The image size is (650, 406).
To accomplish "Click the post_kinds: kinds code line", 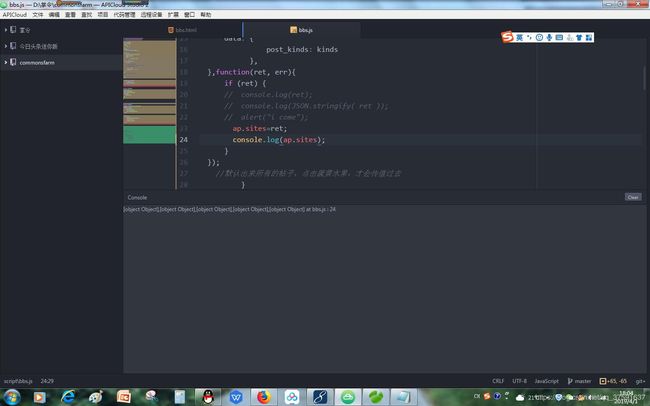I will click(x=302, y=49).
